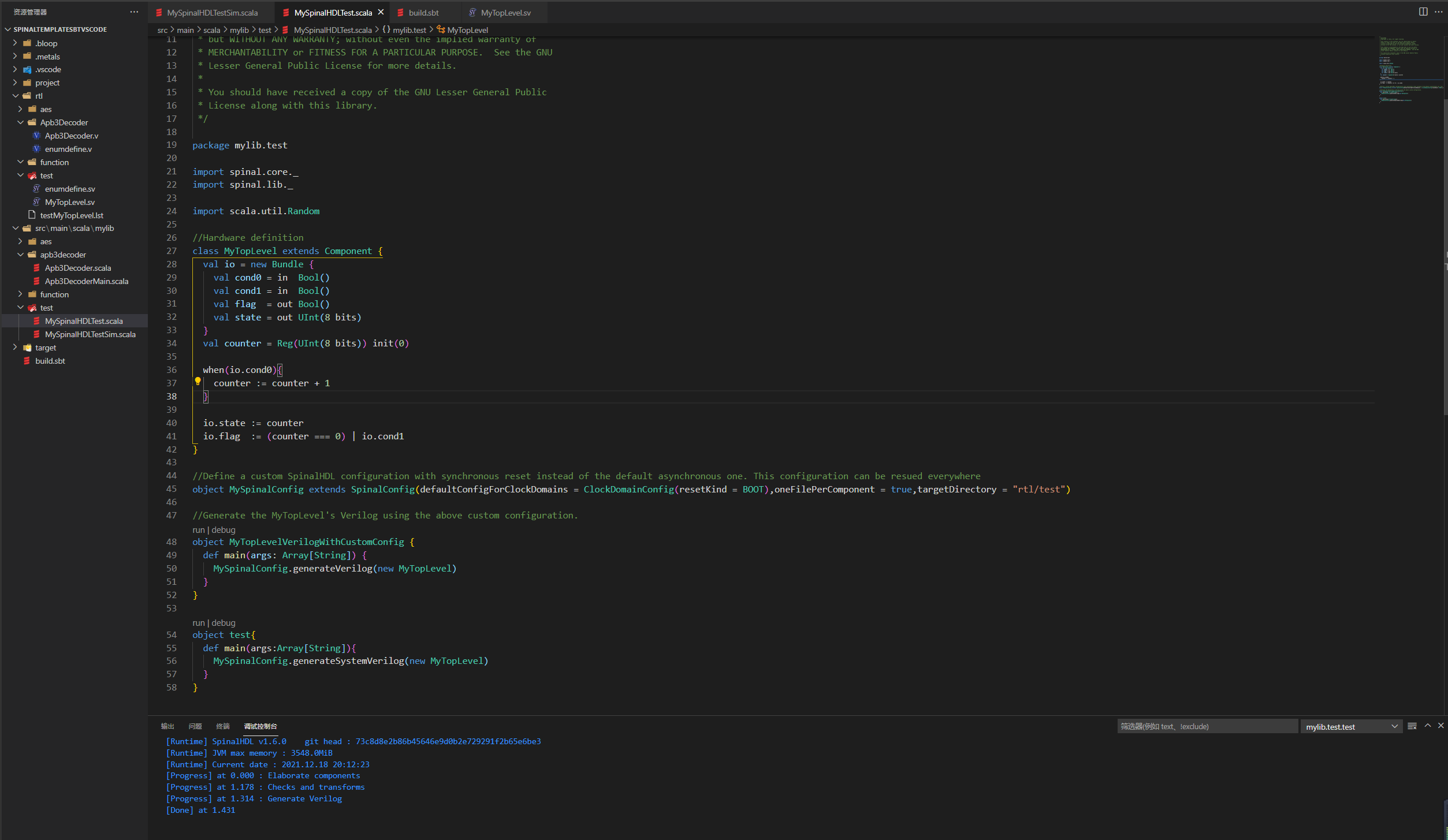Collapse the Apb3Decoder folder under rtl

(x=64, y=122)
